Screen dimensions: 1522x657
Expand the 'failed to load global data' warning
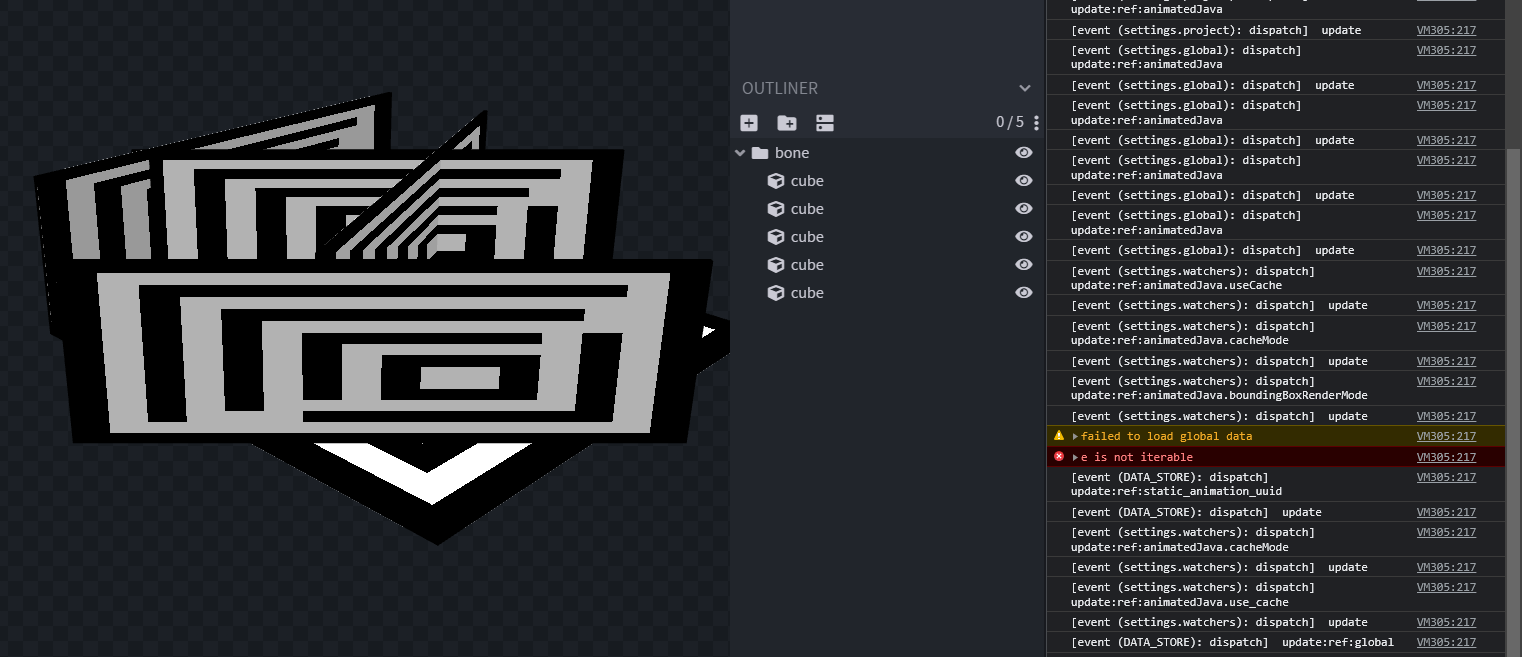[1075, 437]
